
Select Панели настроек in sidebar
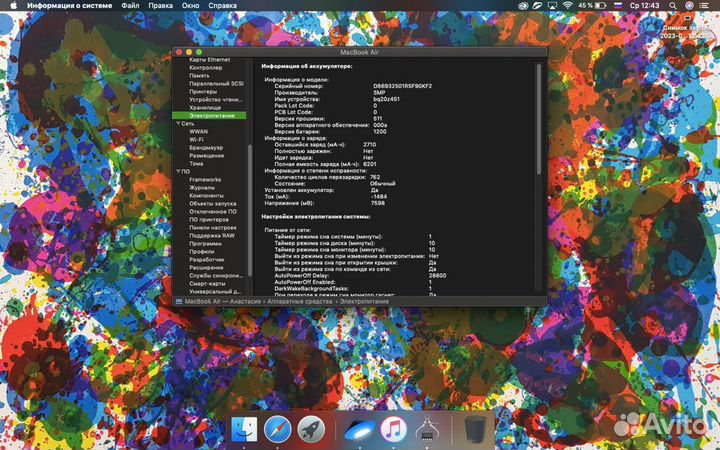coord(213,228)
